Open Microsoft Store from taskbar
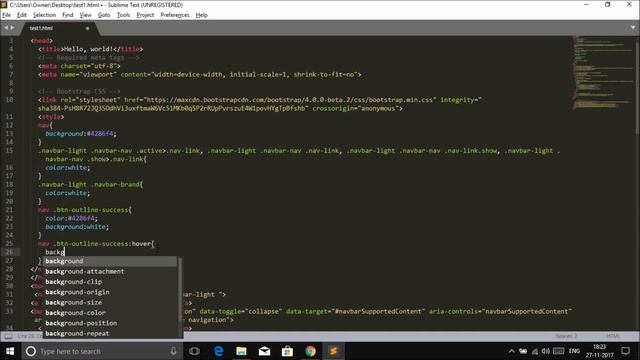Screen dimensions: 640x360 287,351
